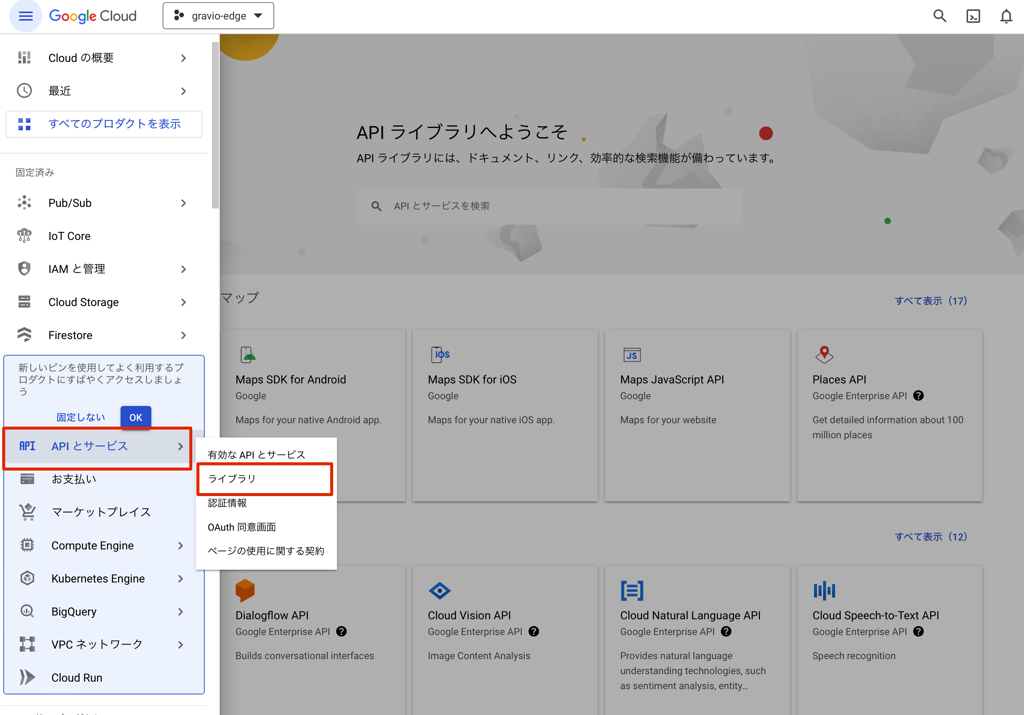The height and width of the screenshot is (715, 1024).
Task: Click the blue OK button
Action: (136, 417)
